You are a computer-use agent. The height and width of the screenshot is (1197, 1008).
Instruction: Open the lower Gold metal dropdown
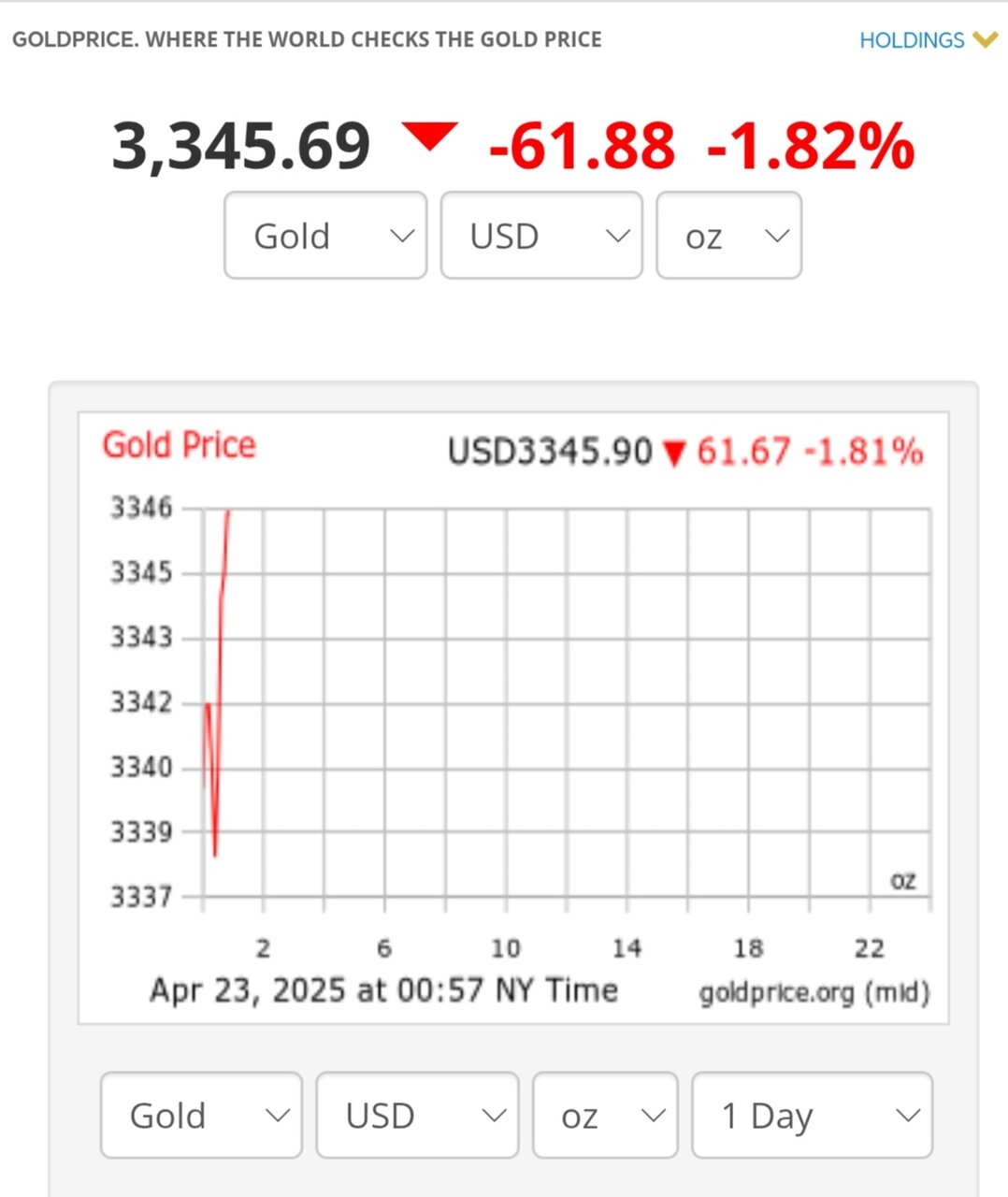pos(201,1116)
